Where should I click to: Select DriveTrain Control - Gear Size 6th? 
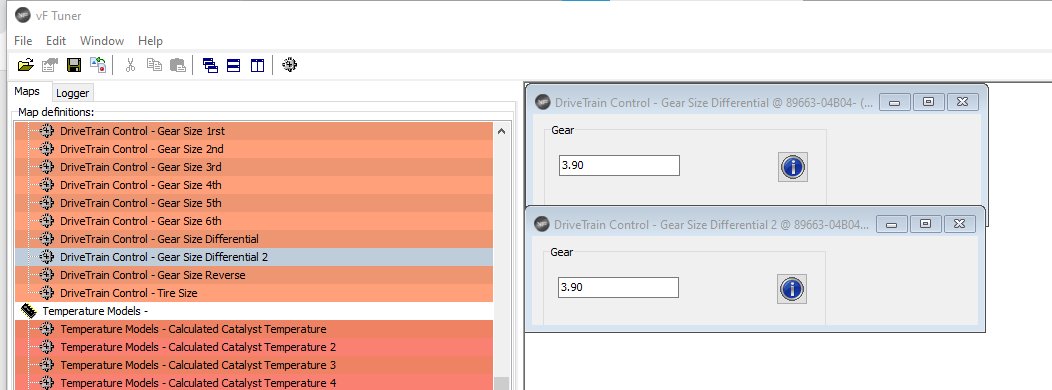pos(254,221)
